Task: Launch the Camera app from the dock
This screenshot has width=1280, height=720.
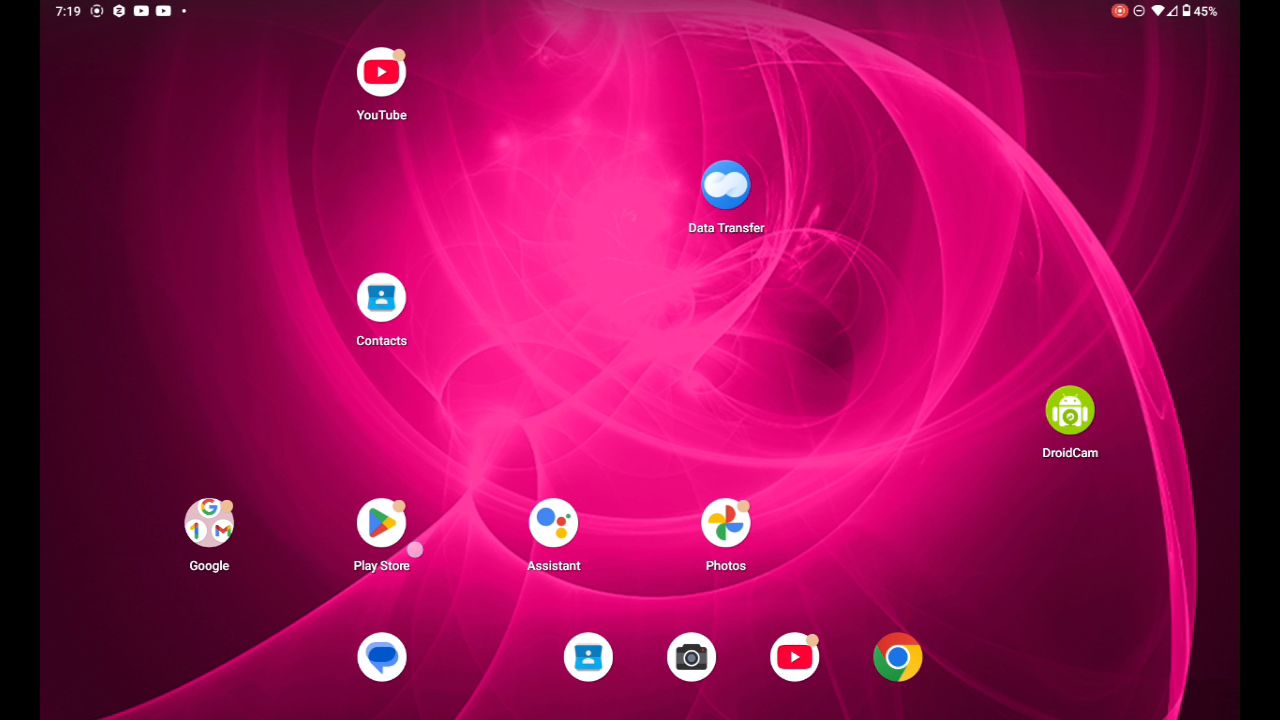Action: click(691, 657)
